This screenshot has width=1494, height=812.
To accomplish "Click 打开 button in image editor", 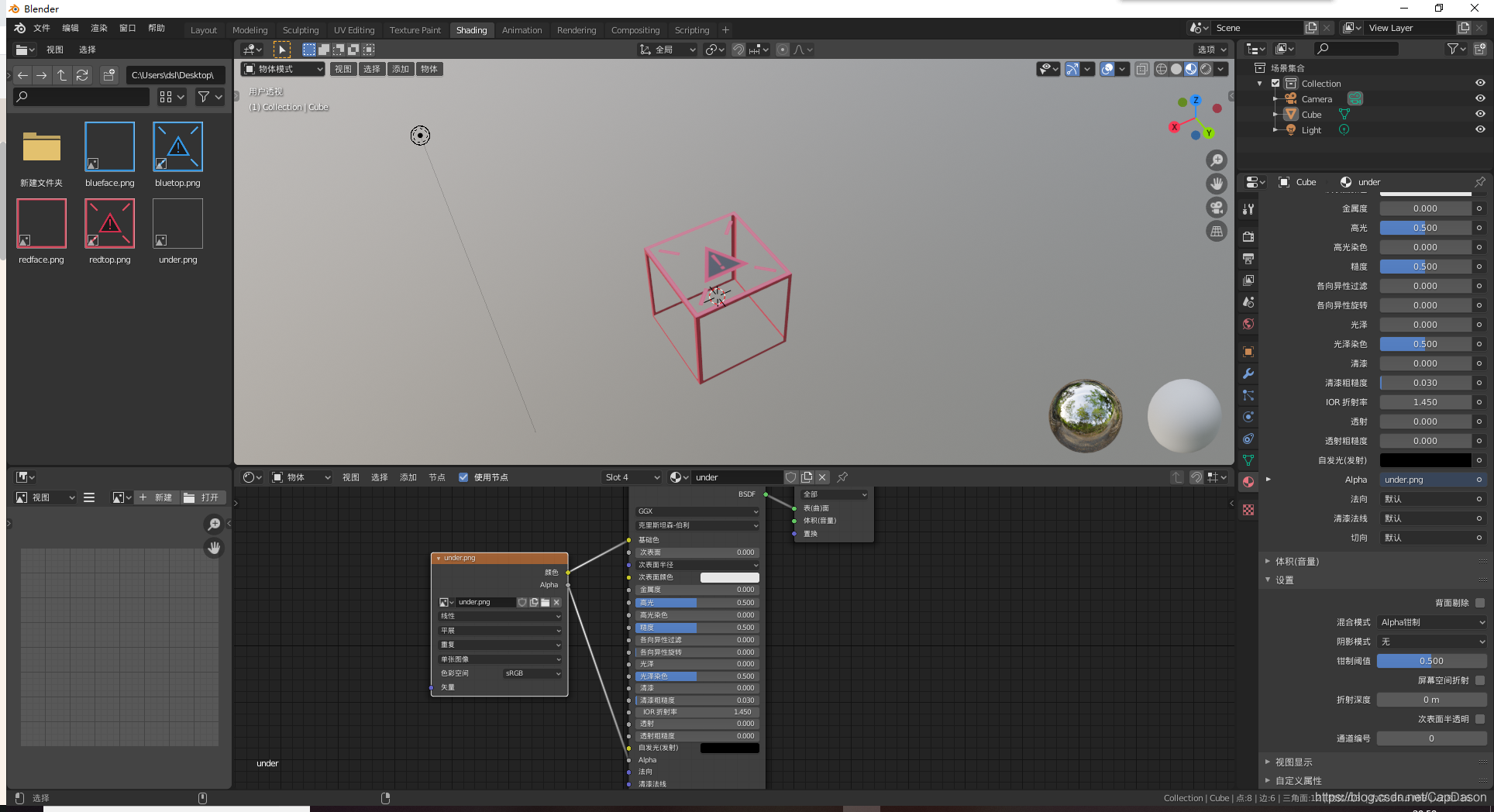I will (x=203, y=497).
